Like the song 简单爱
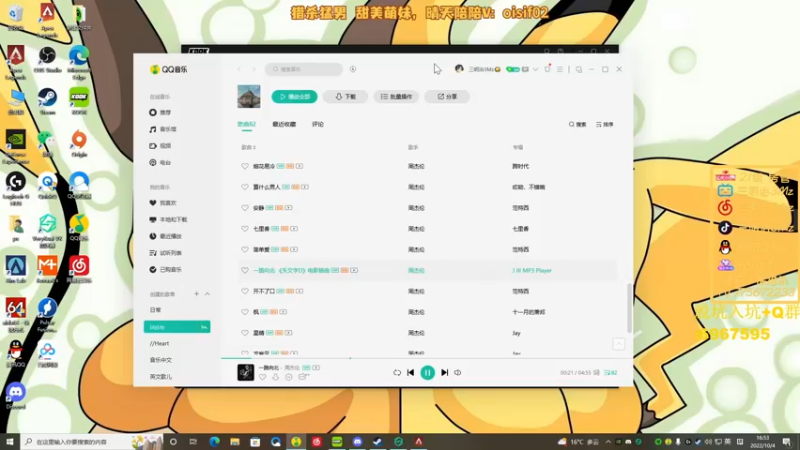 pos(245,249)
